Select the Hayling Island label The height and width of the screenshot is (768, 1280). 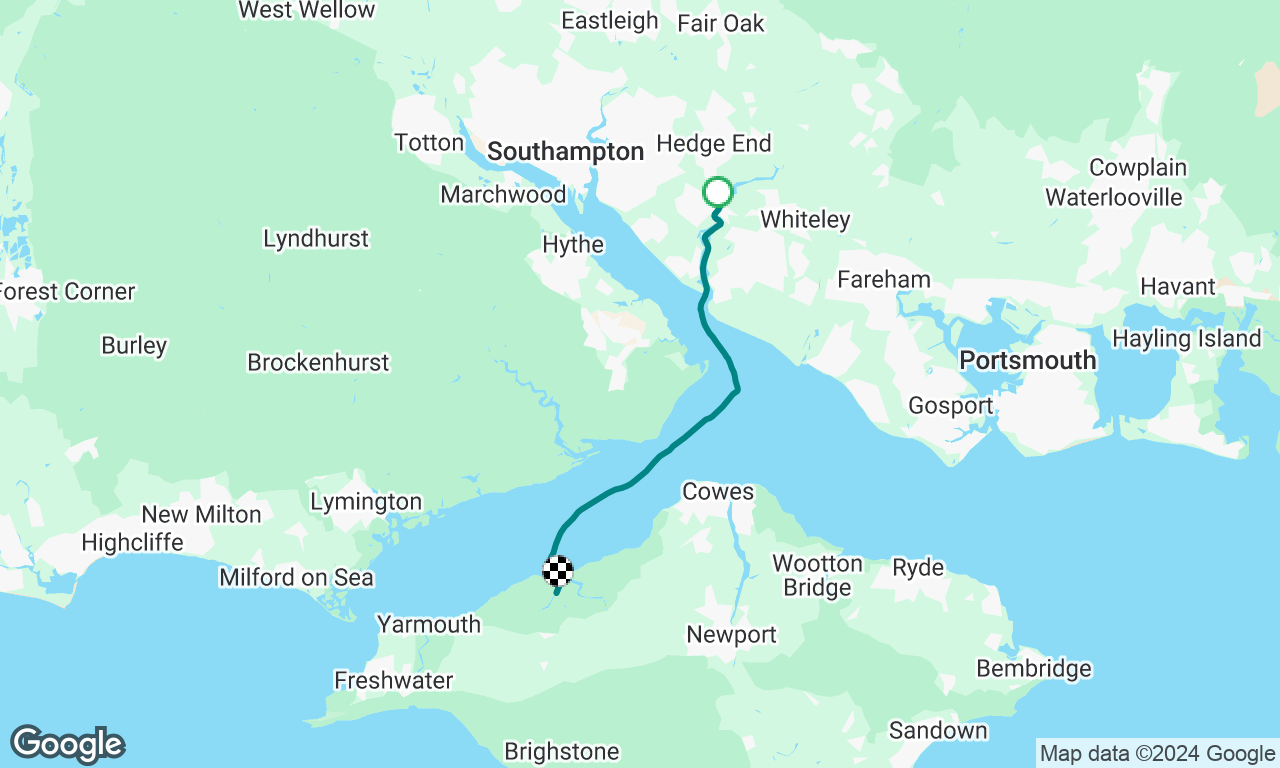(x=1187, y=339)
